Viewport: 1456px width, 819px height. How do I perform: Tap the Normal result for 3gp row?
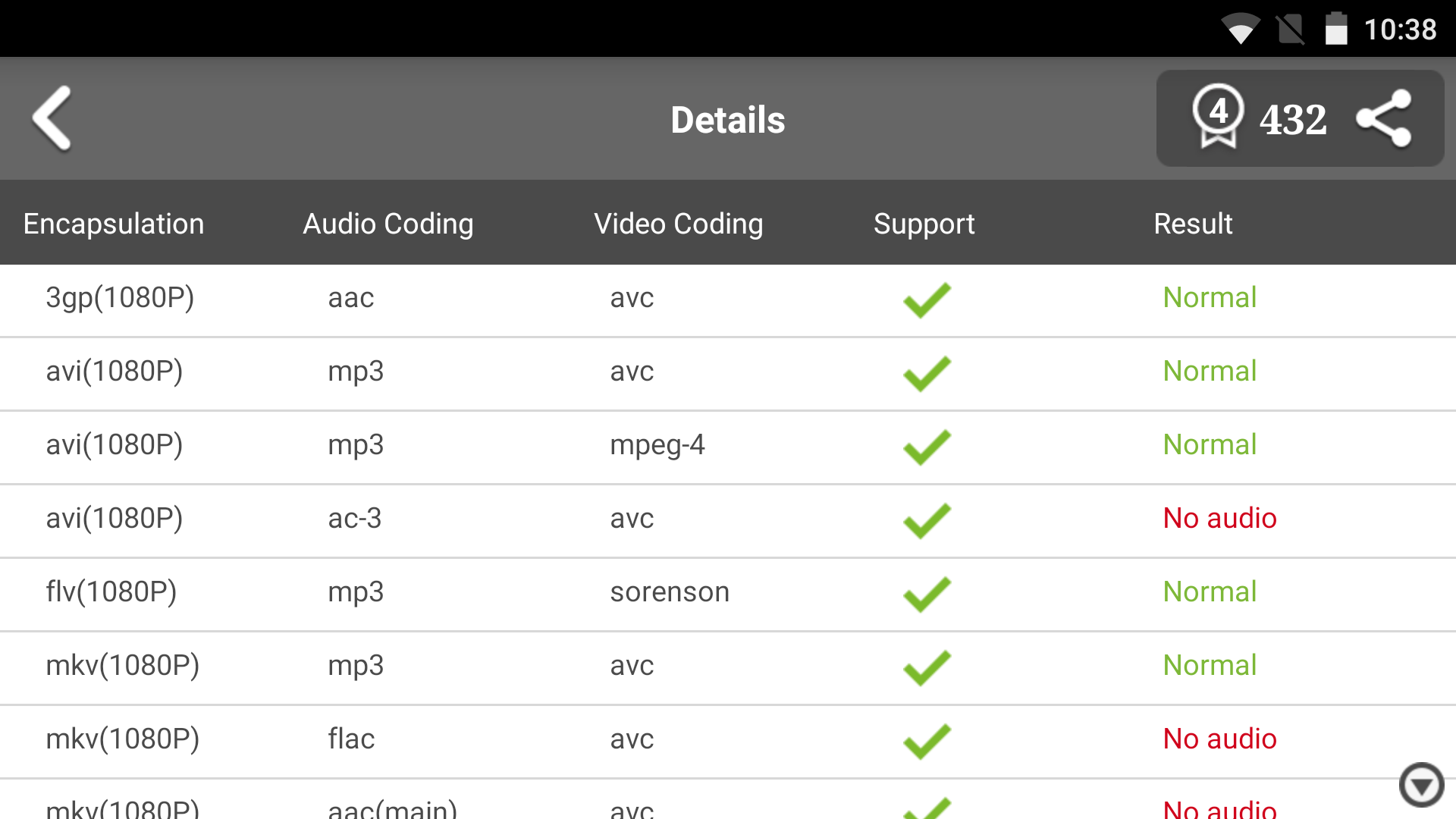click(1210, 298)
